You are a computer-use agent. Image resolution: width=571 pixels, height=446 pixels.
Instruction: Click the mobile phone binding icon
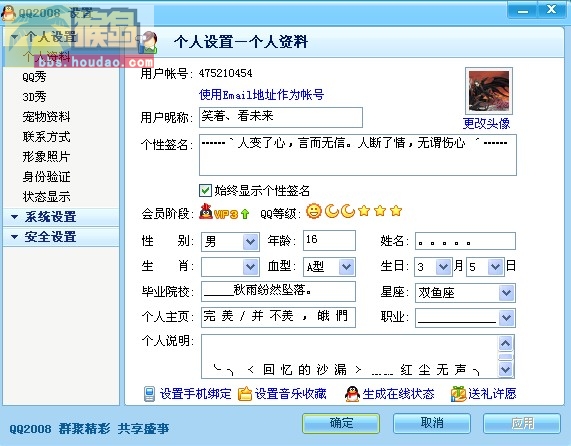[149, 394]
